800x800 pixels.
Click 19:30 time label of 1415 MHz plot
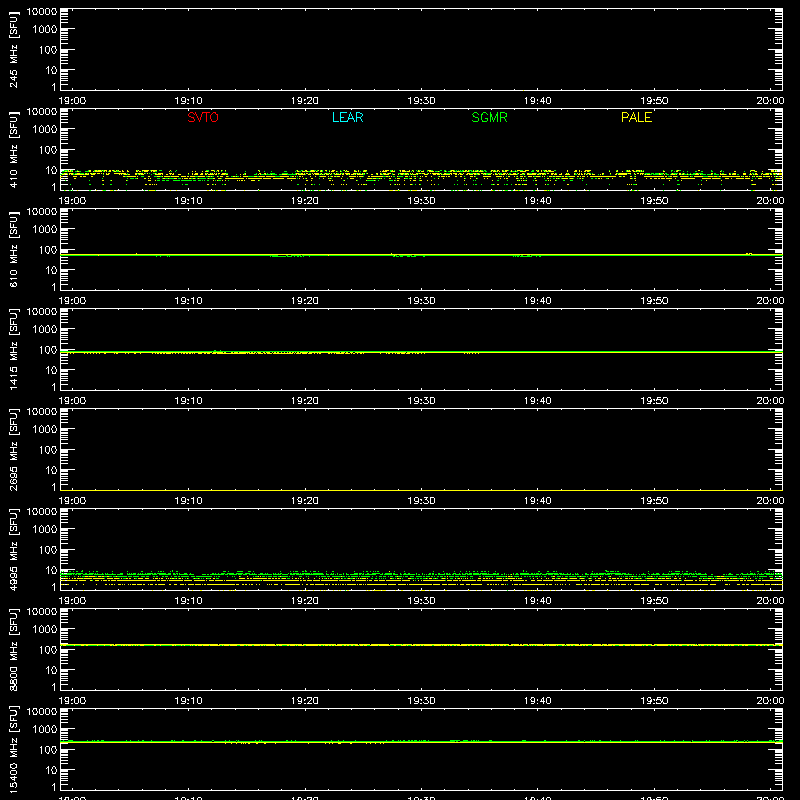[421, 401]
